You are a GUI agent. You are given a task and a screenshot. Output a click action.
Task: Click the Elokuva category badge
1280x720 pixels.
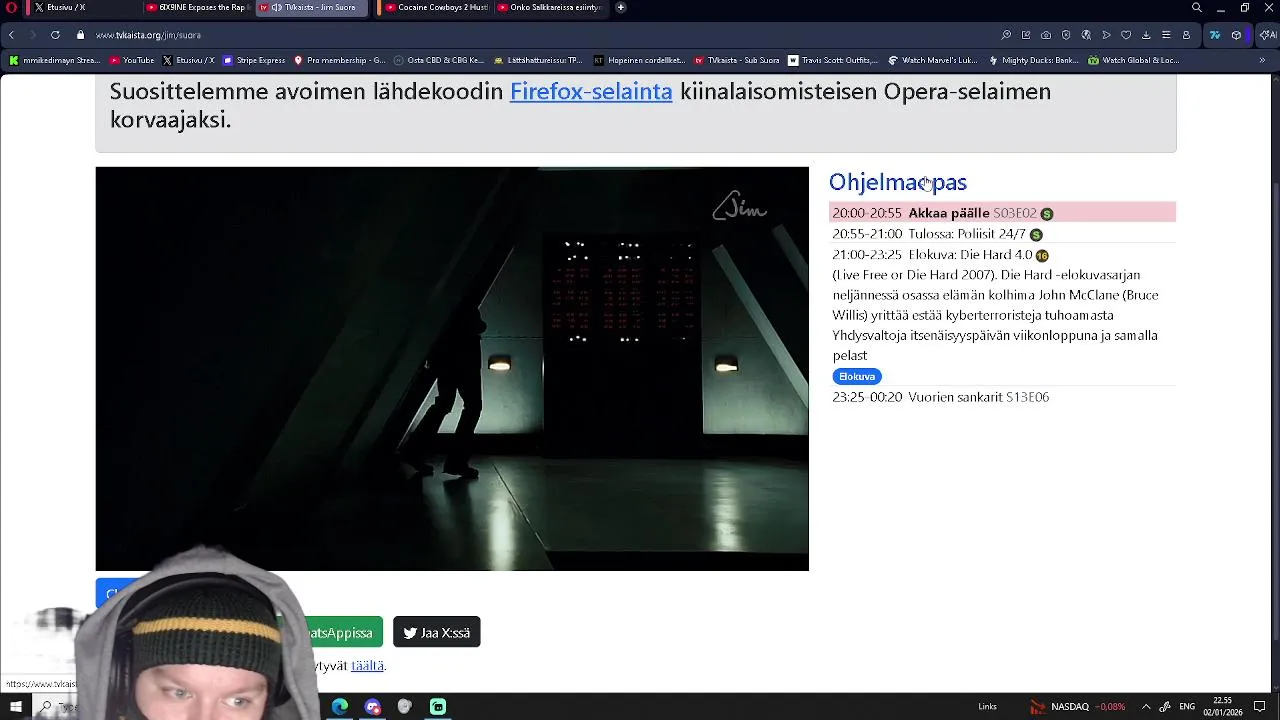click(x=857, y=376)
